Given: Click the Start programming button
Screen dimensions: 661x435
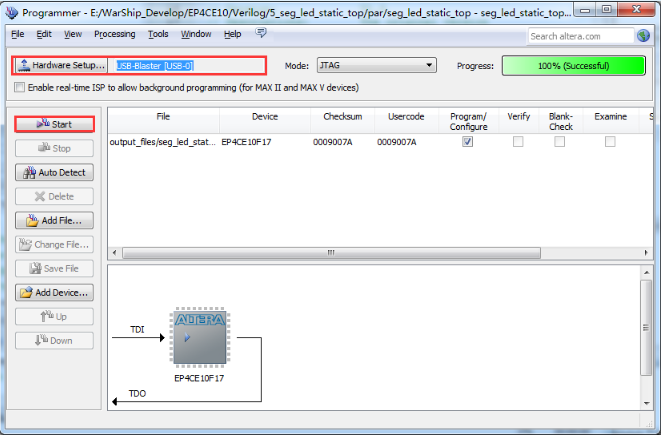Looking at the screenshot, I should pos(55,124).
